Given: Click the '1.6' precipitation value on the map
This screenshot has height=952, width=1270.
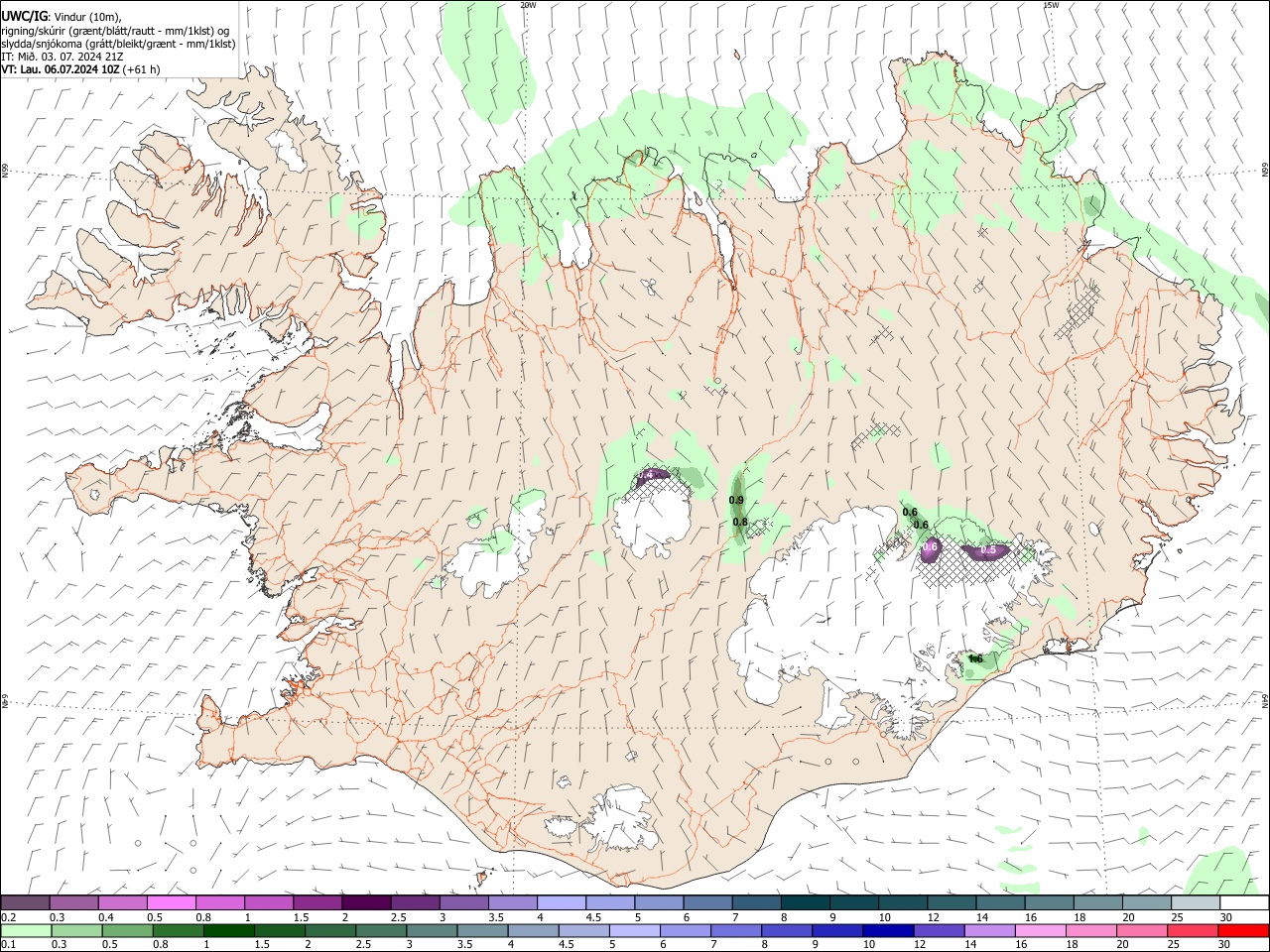Looking at the screenshot, I should 975,659.
